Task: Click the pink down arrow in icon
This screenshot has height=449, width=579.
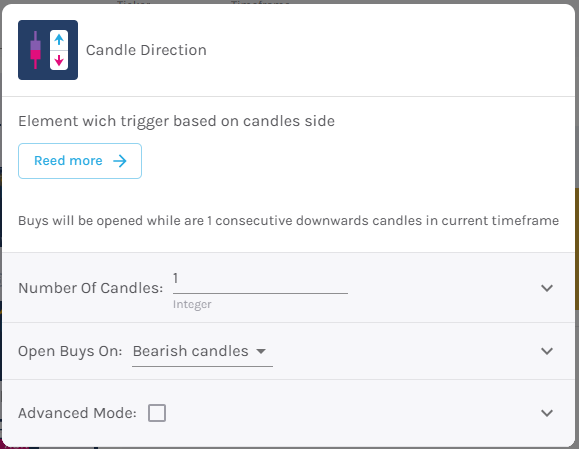Action: click(59, 60)
